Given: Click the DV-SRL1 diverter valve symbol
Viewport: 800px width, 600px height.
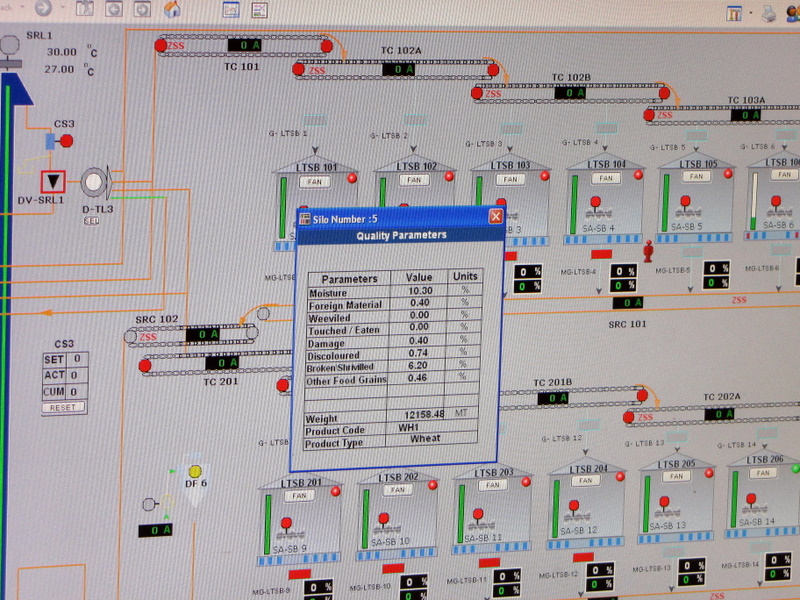Looking at the screenshot, I should point(52,182).
